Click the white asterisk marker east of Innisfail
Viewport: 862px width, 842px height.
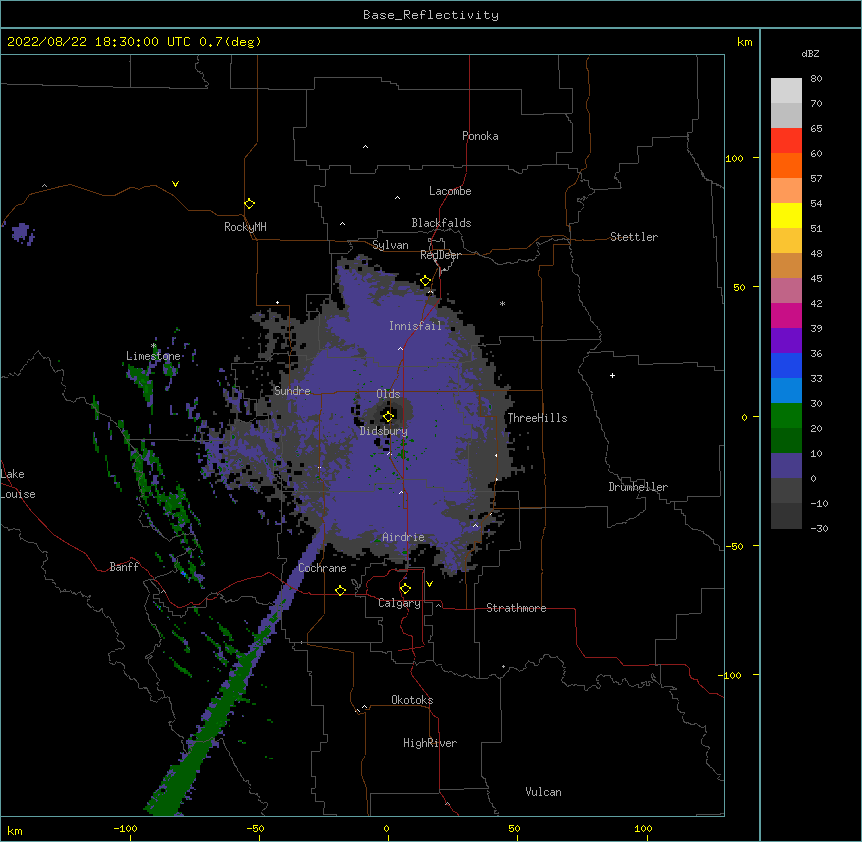[502, 304]
